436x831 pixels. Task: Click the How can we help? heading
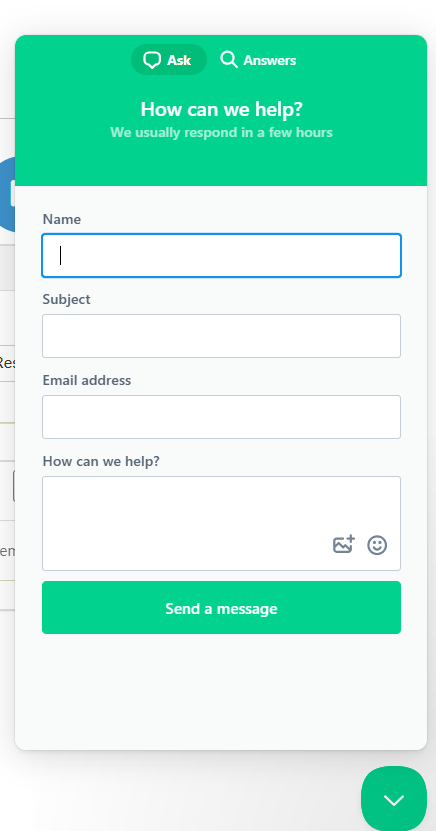coord(221,109)
